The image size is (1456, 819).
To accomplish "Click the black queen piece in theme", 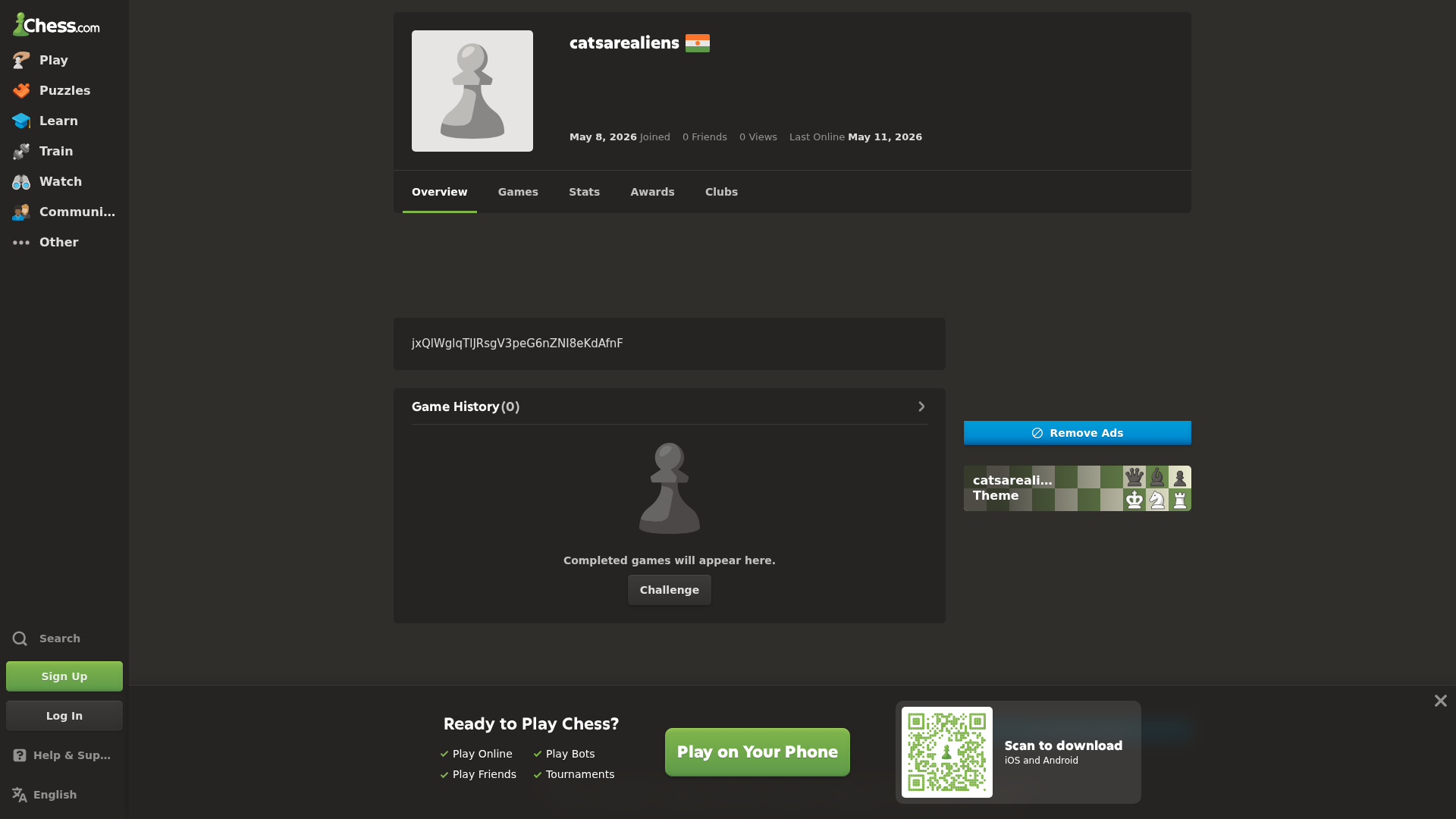I will coord(1134,477).
